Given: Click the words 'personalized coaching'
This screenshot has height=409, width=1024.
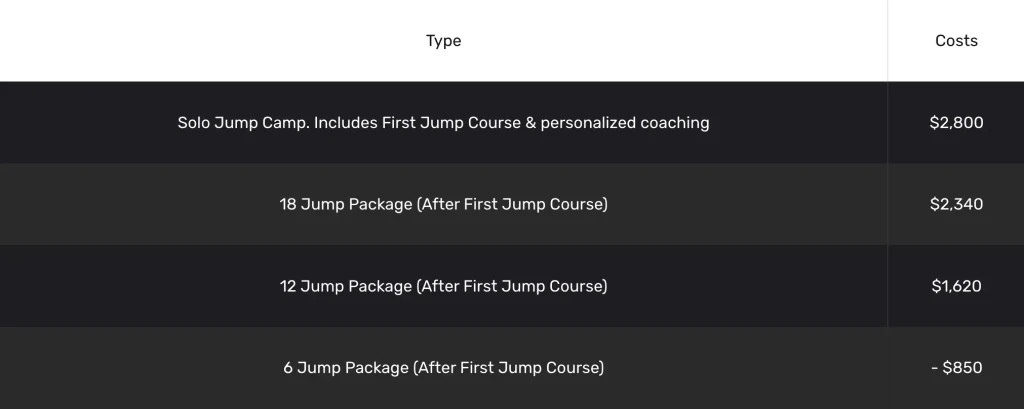Looking at the screenshot, I should pos(625,123).
